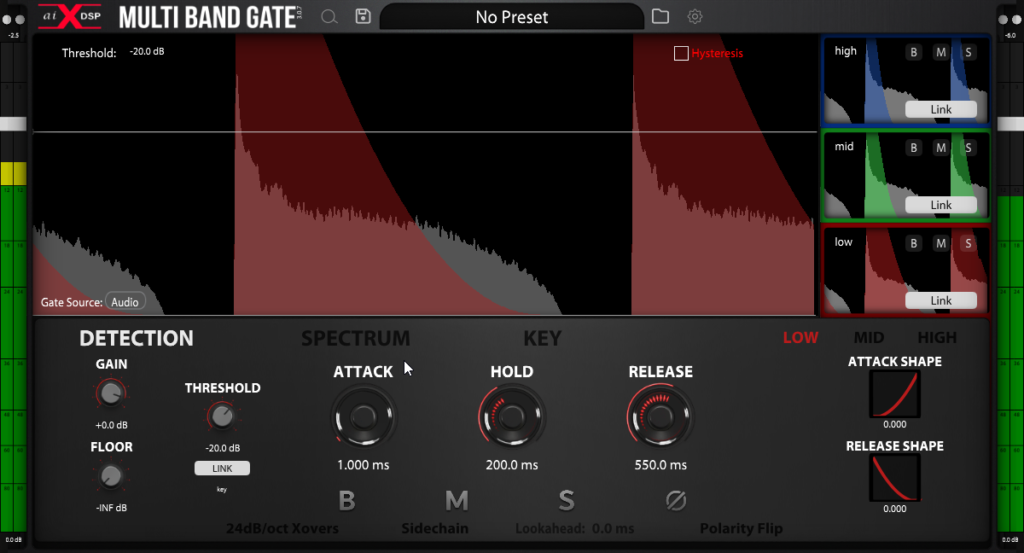
Task: Open the No Preset selector dropdown
Action: 511,17
